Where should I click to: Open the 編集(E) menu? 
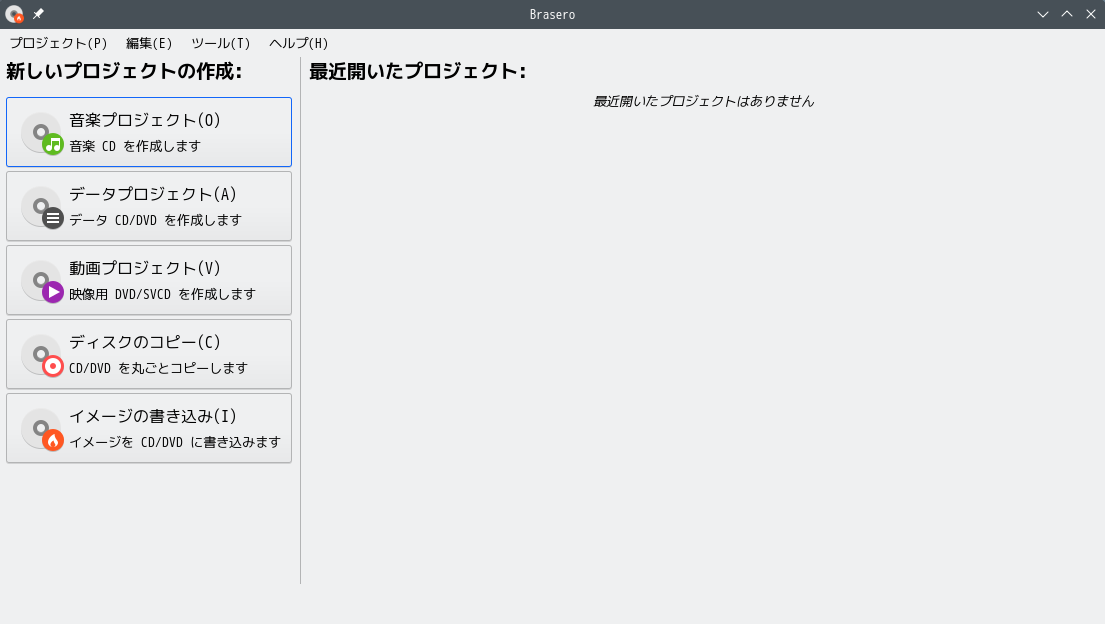[149, 43]
